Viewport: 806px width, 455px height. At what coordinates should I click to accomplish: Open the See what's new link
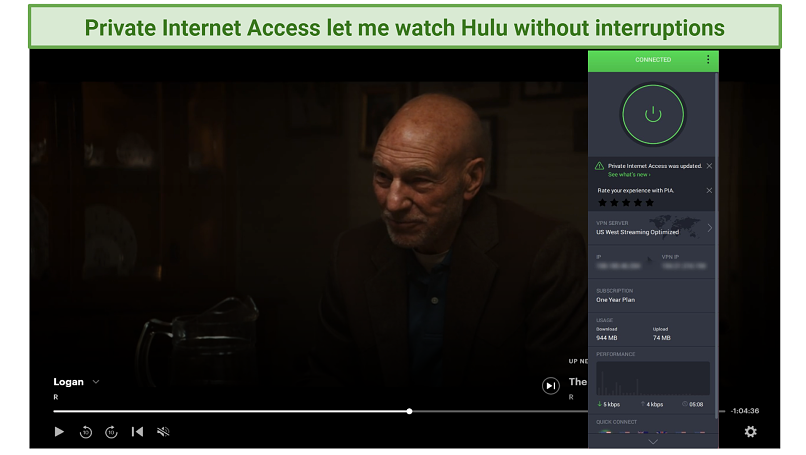[x=629, y=175]
